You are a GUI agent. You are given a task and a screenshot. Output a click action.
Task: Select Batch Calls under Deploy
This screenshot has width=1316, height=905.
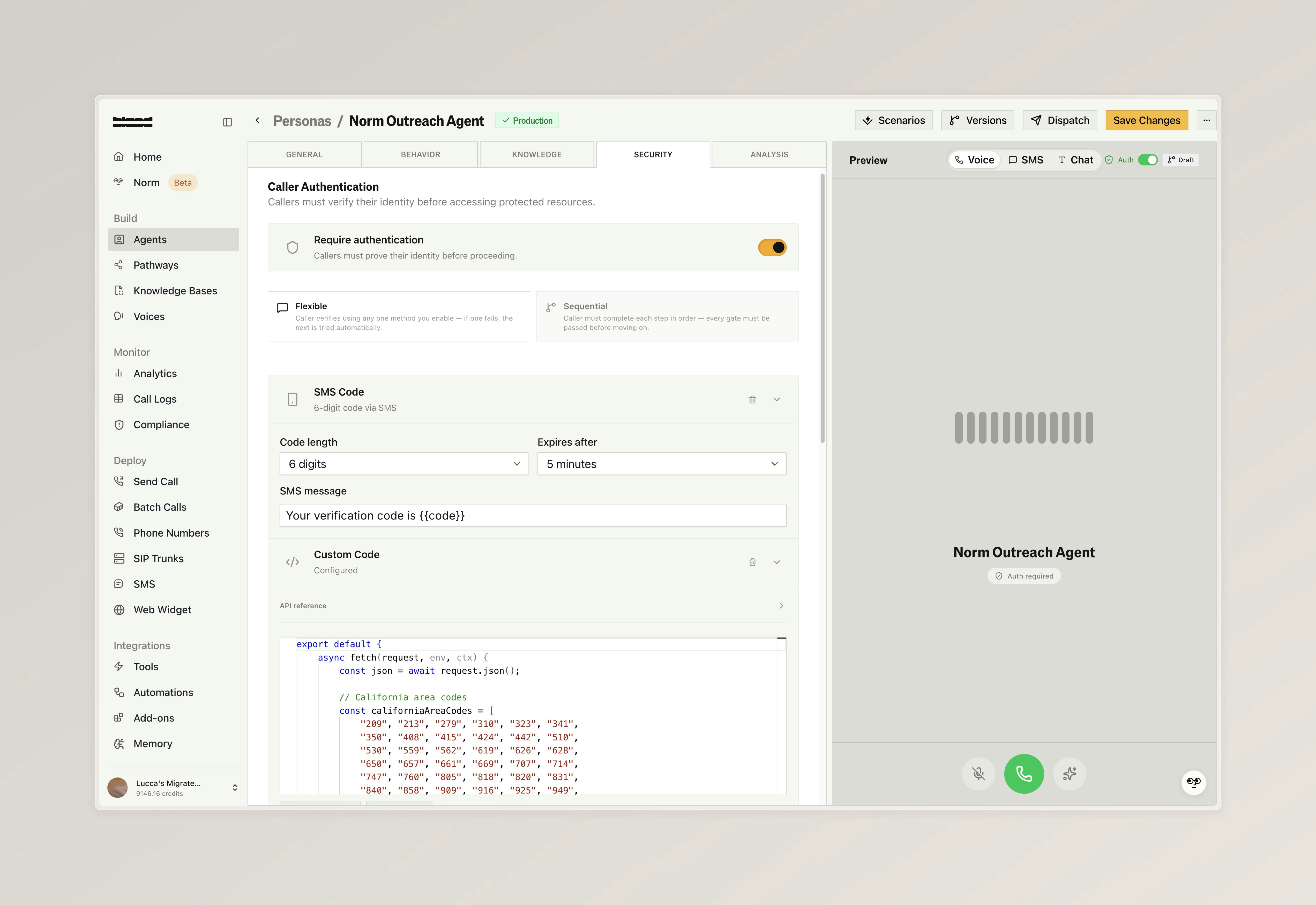tap(159, 506)
